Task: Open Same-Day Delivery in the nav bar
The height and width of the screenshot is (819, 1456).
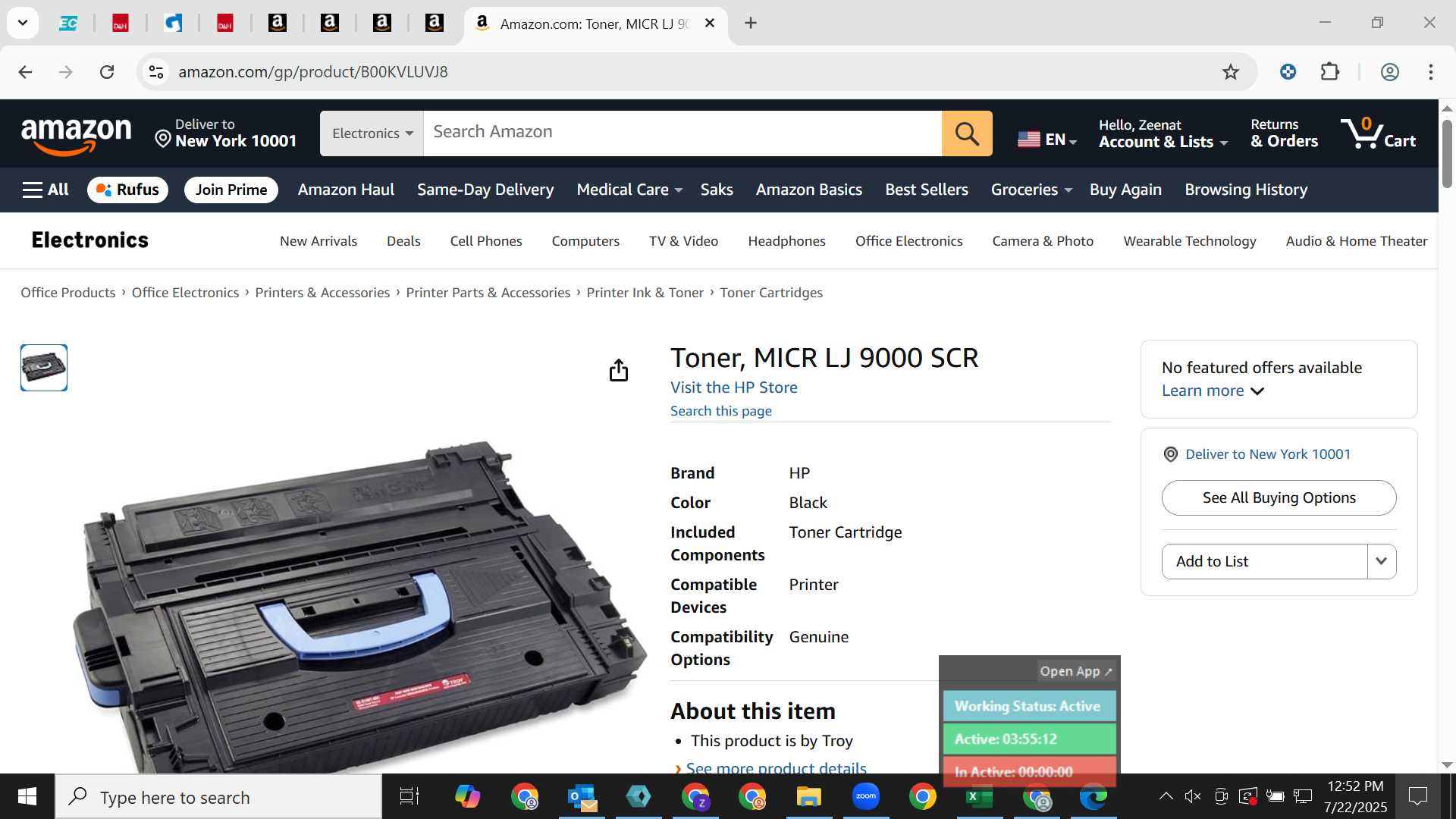Action: pyautogui.click(x=485, y=190)
